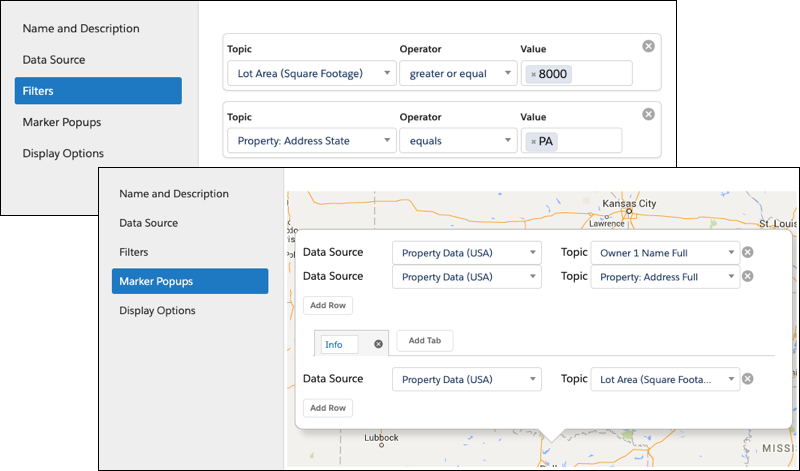Edit the Info tab name field
The image size is (800, 471).
(339, 344)
